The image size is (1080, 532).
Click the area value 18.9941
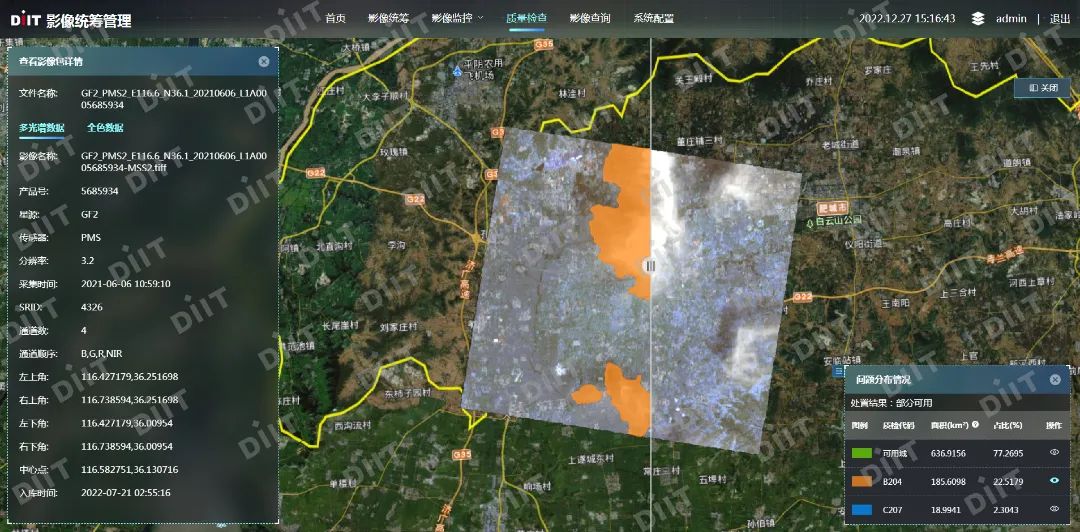pyautogui.click(x=946, y=509)
